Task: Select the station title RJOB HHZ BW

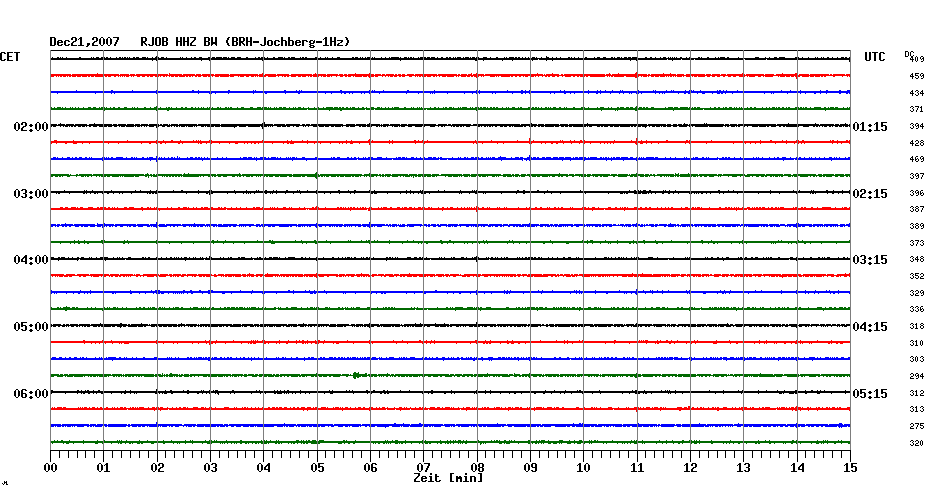Action: click(x=179, y=42)
